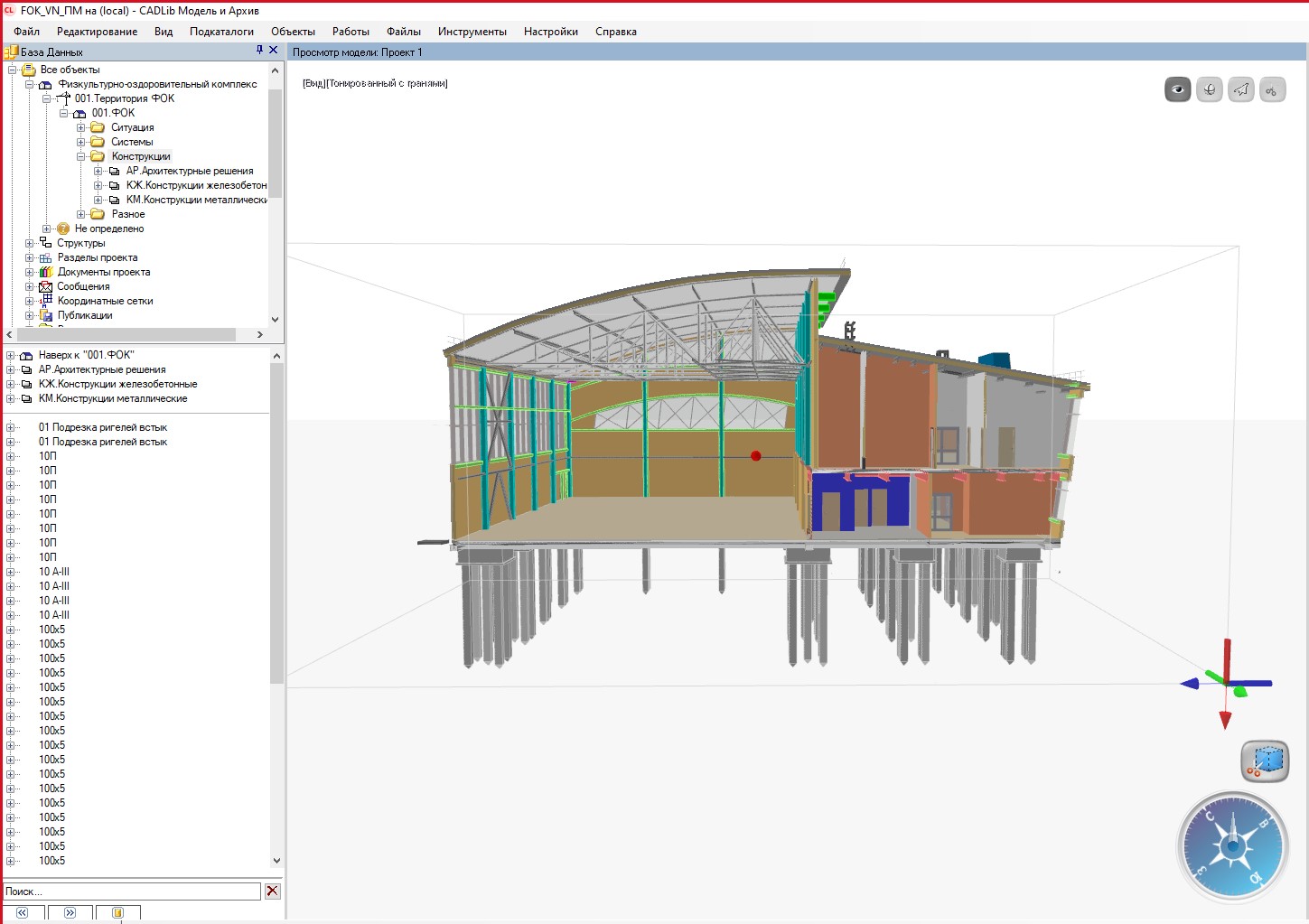Open the Инструменты menu

click(472, 32)
